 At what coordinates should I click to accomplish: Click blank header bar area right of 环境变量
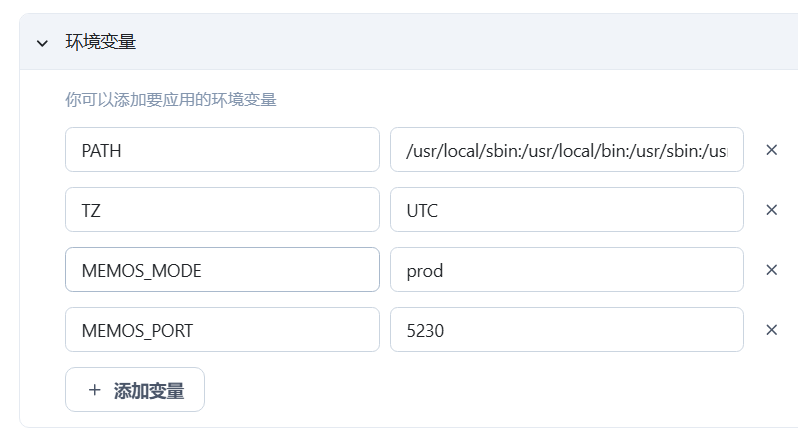(x=450, y=42)
